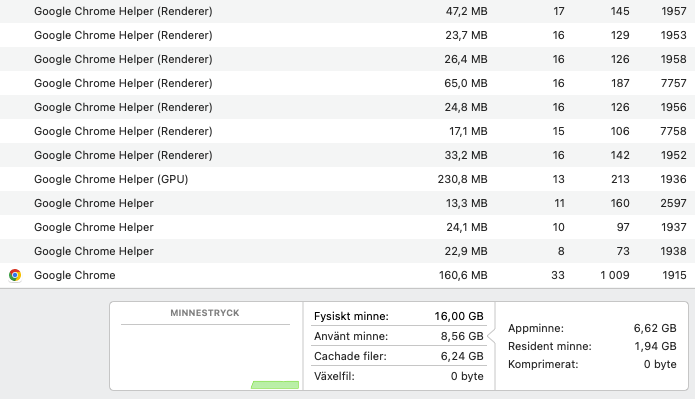The width and height of the screenshot is (695, 399).
Task: Select the Renderer process using 65,0 MB
Action: point(348,83)
